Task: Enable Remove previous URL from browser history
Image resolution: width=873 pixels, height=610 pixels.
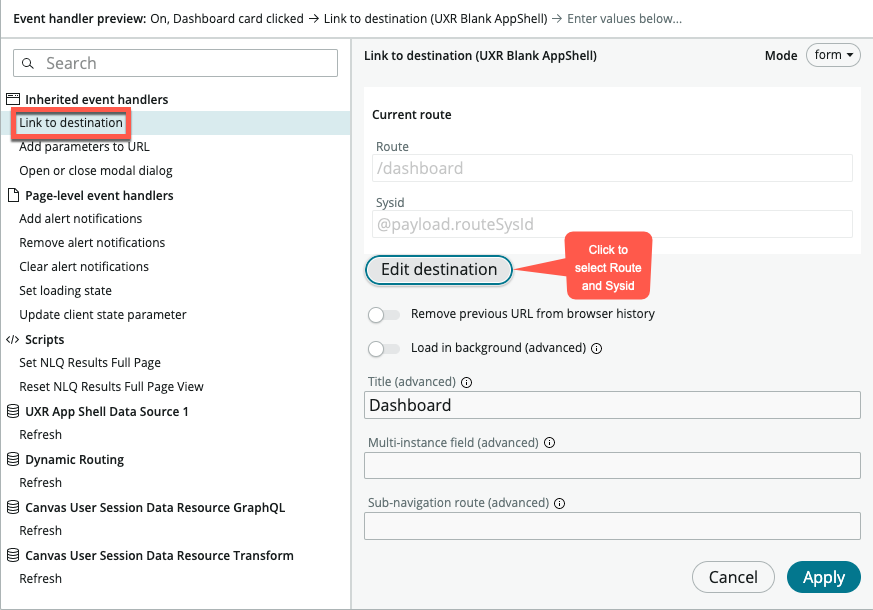Action: click(x=384, y=315)
